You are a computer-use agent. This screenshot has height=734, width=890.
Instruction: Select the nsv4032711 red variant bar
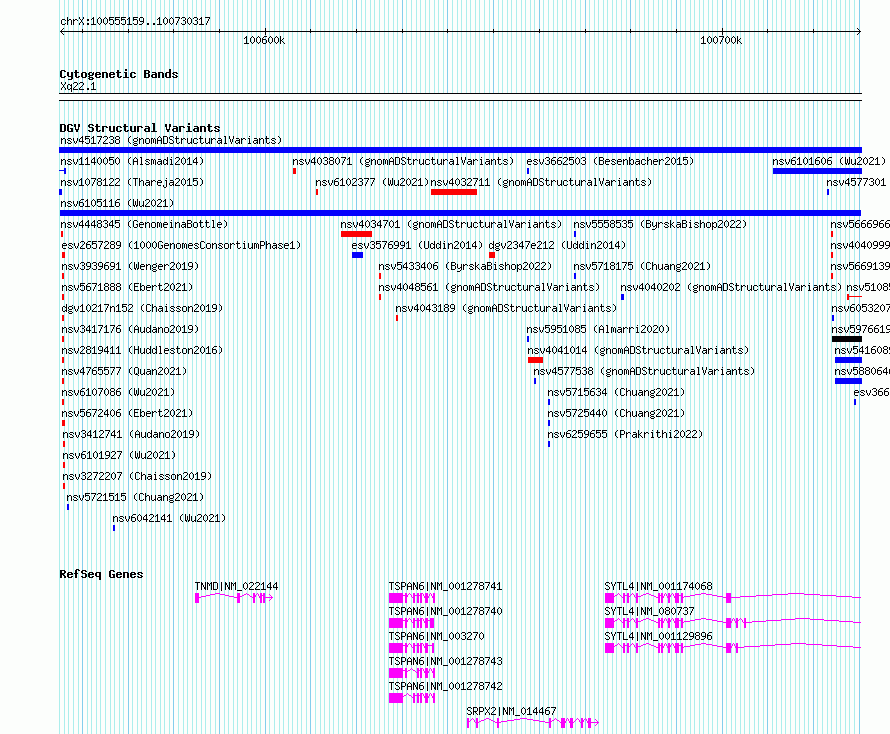(454, 192)
